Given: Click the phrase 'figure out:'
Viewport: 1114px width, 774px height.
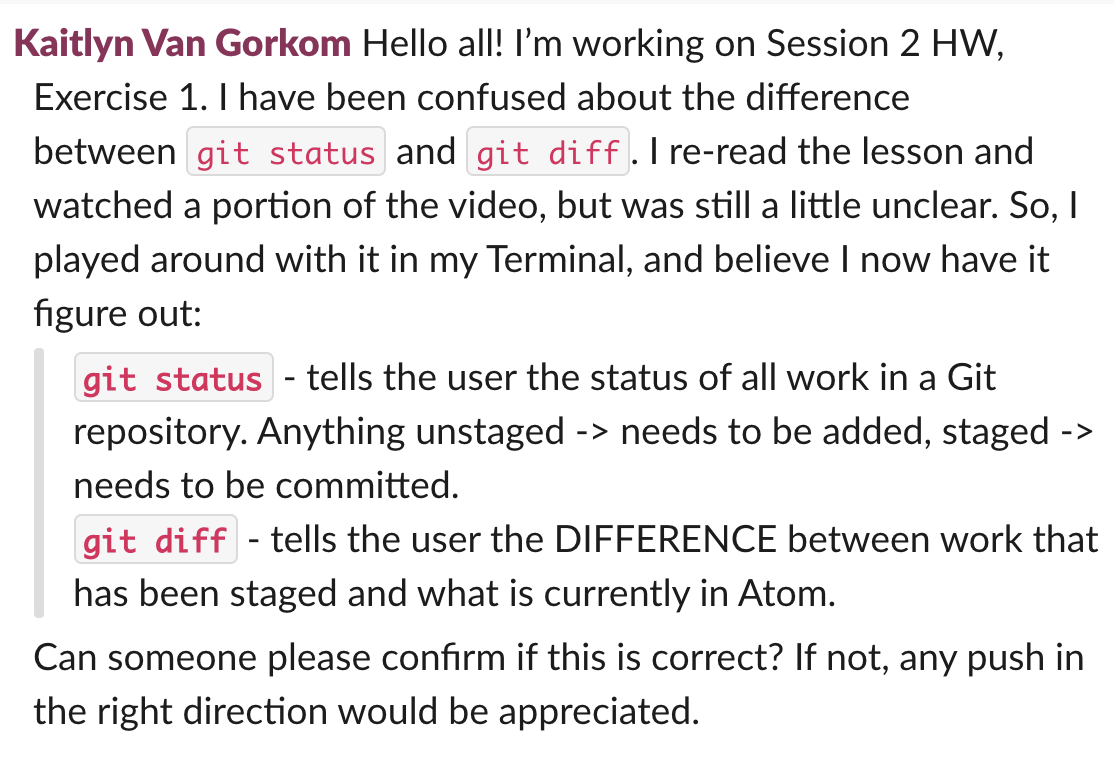Looking at the screenshot, I should (x=117, y=315).
